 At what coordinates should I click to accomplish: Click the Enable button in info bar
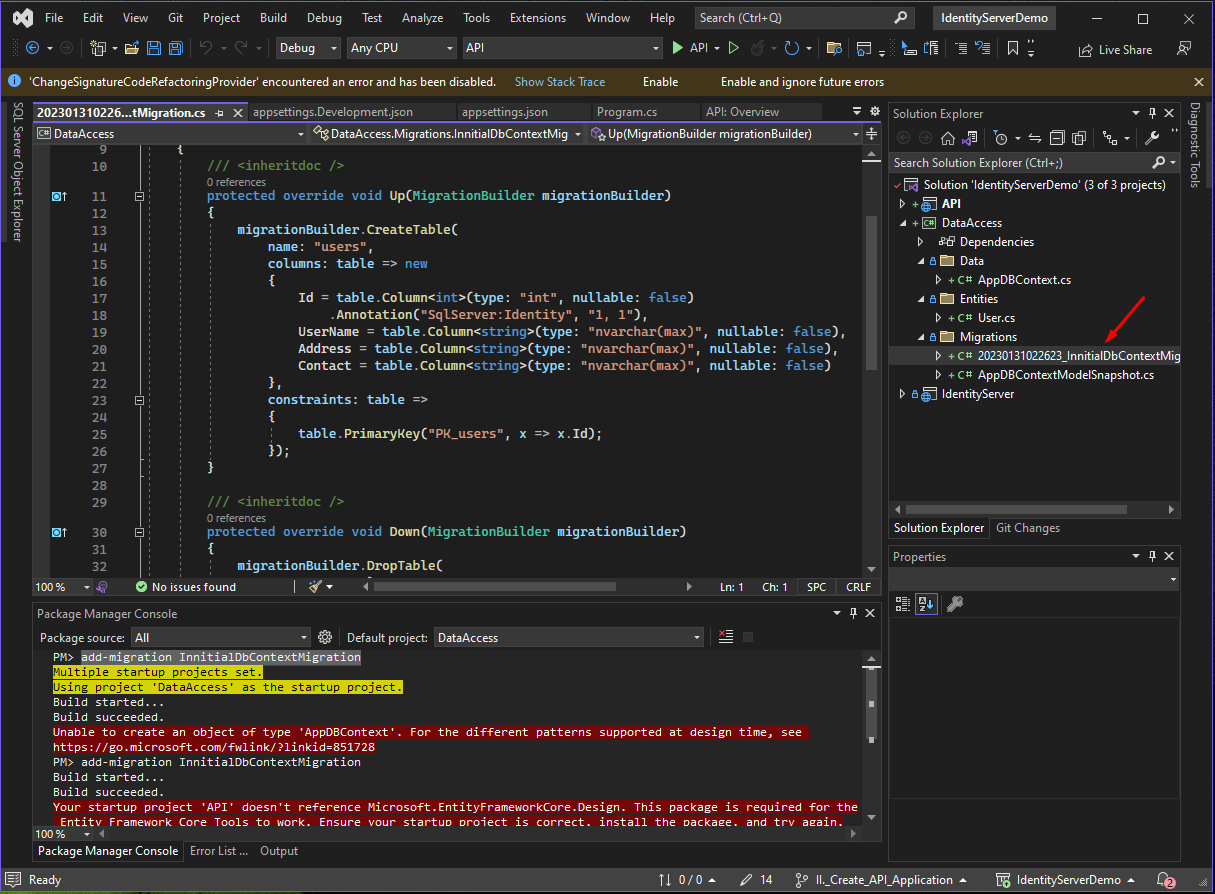pyautogui.click(x=660, y=82)
